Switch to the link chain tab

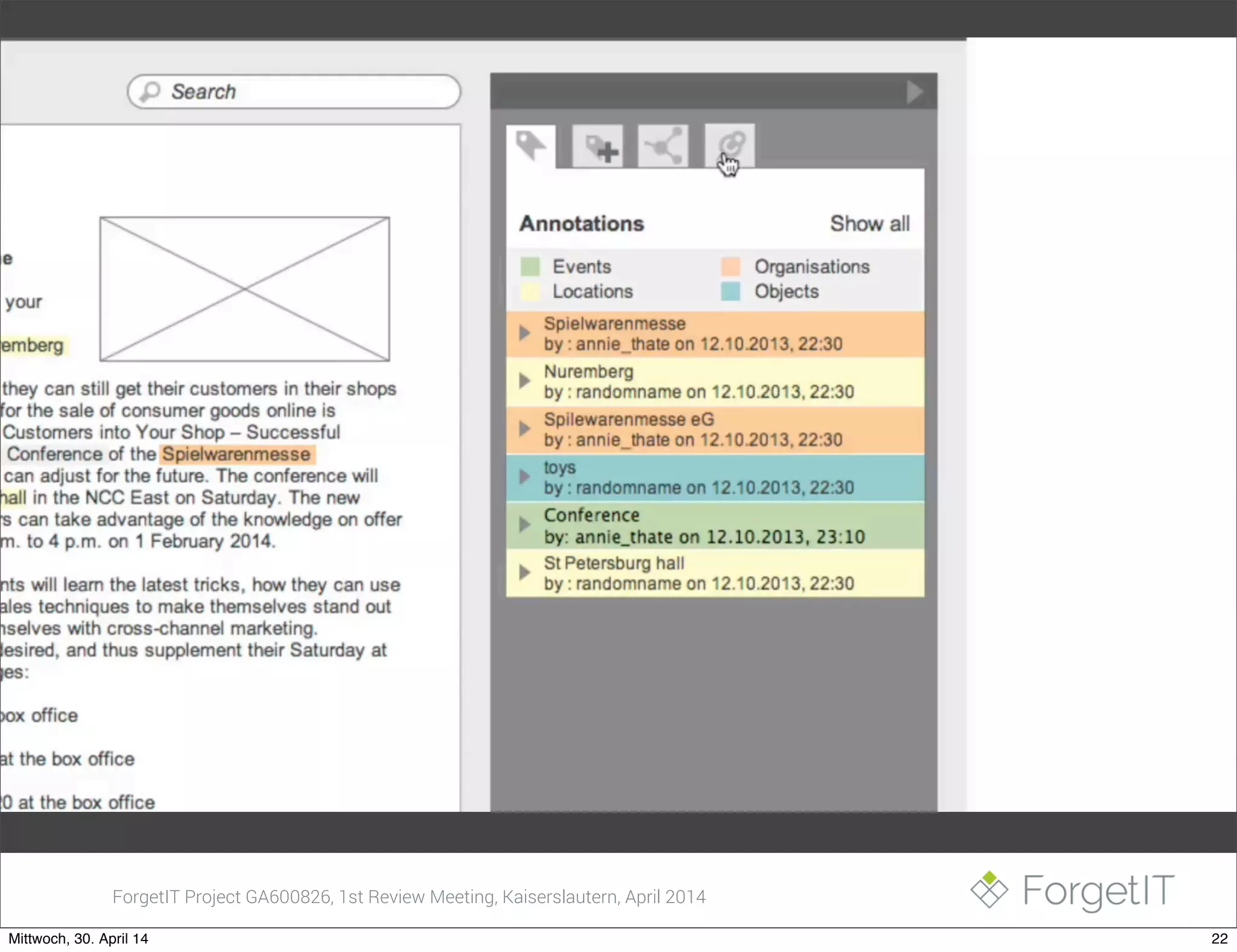[x=730, y=146]
